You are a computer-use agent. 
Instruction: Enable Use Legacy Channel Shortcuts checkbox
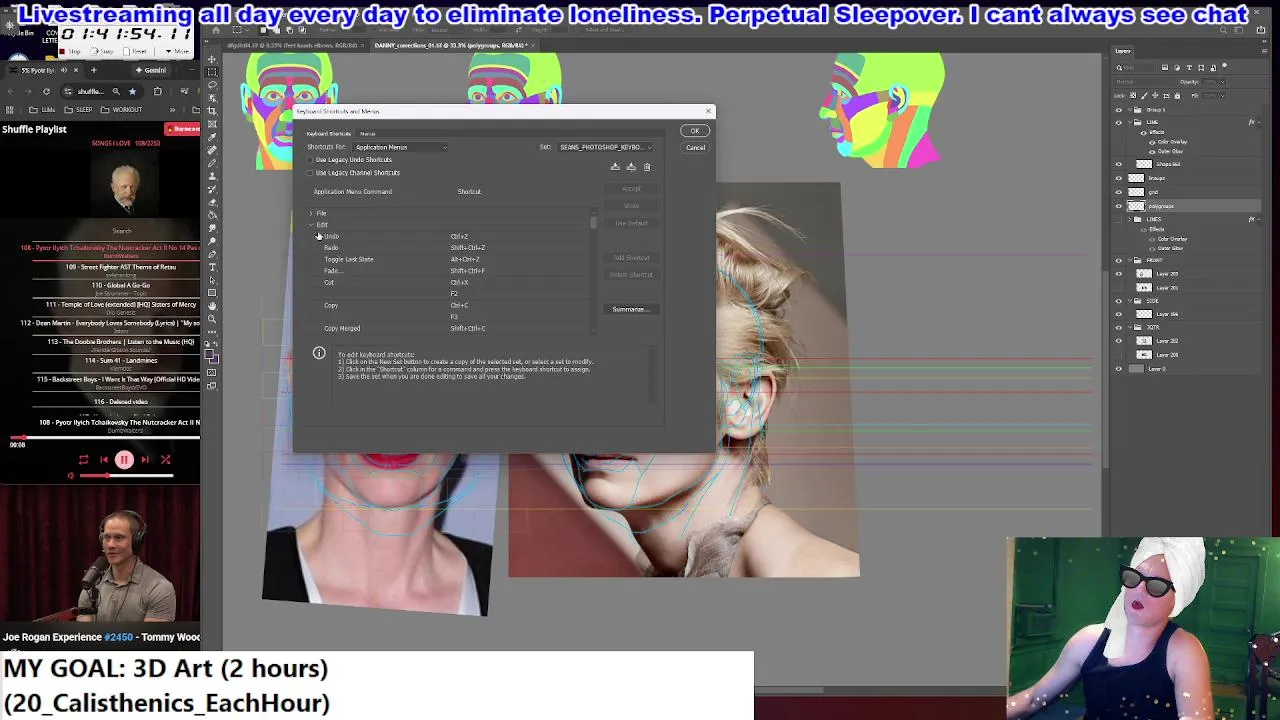click(310, 173)
